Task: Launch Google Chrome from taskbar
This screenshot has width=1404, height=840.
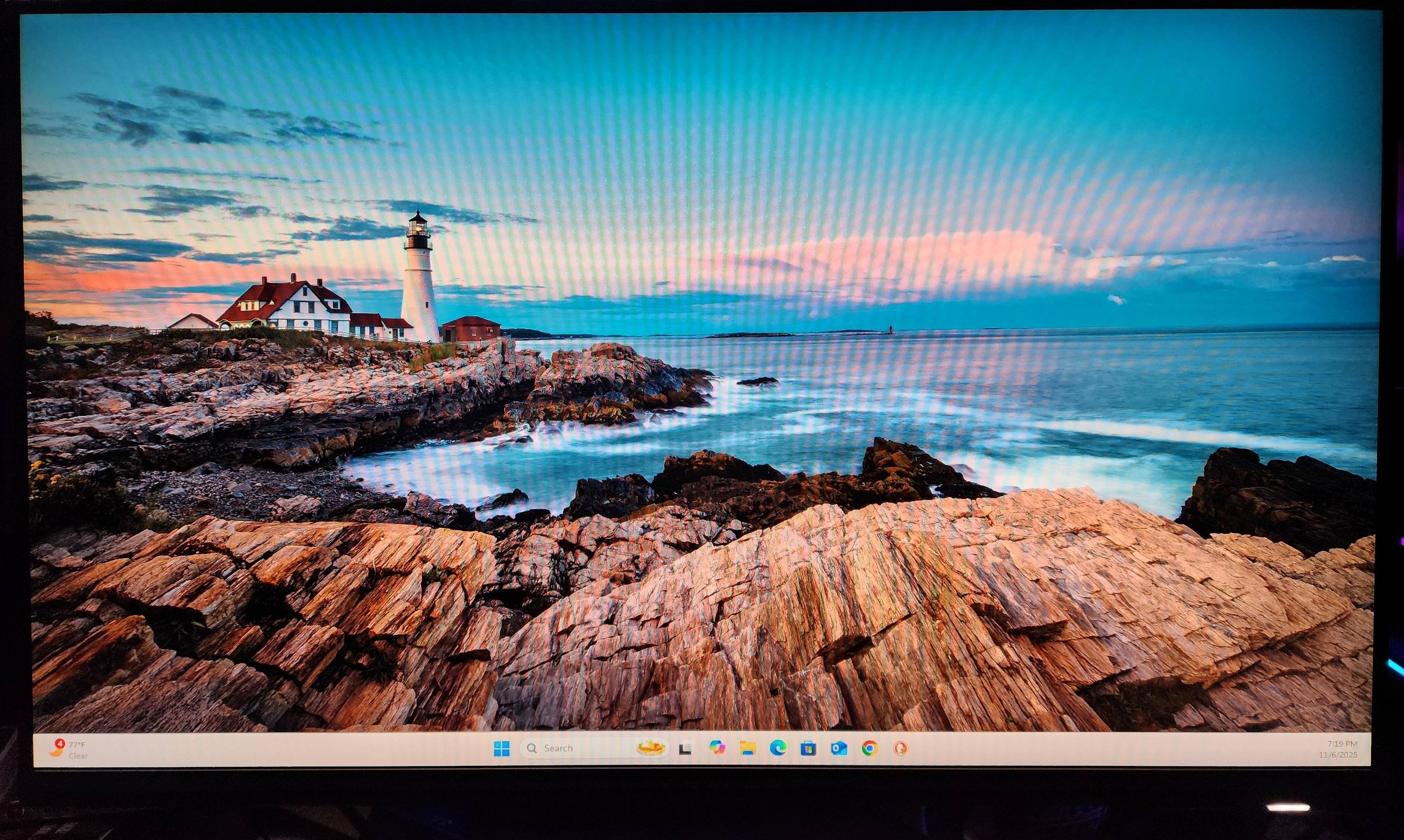Action: coord(870,748)
